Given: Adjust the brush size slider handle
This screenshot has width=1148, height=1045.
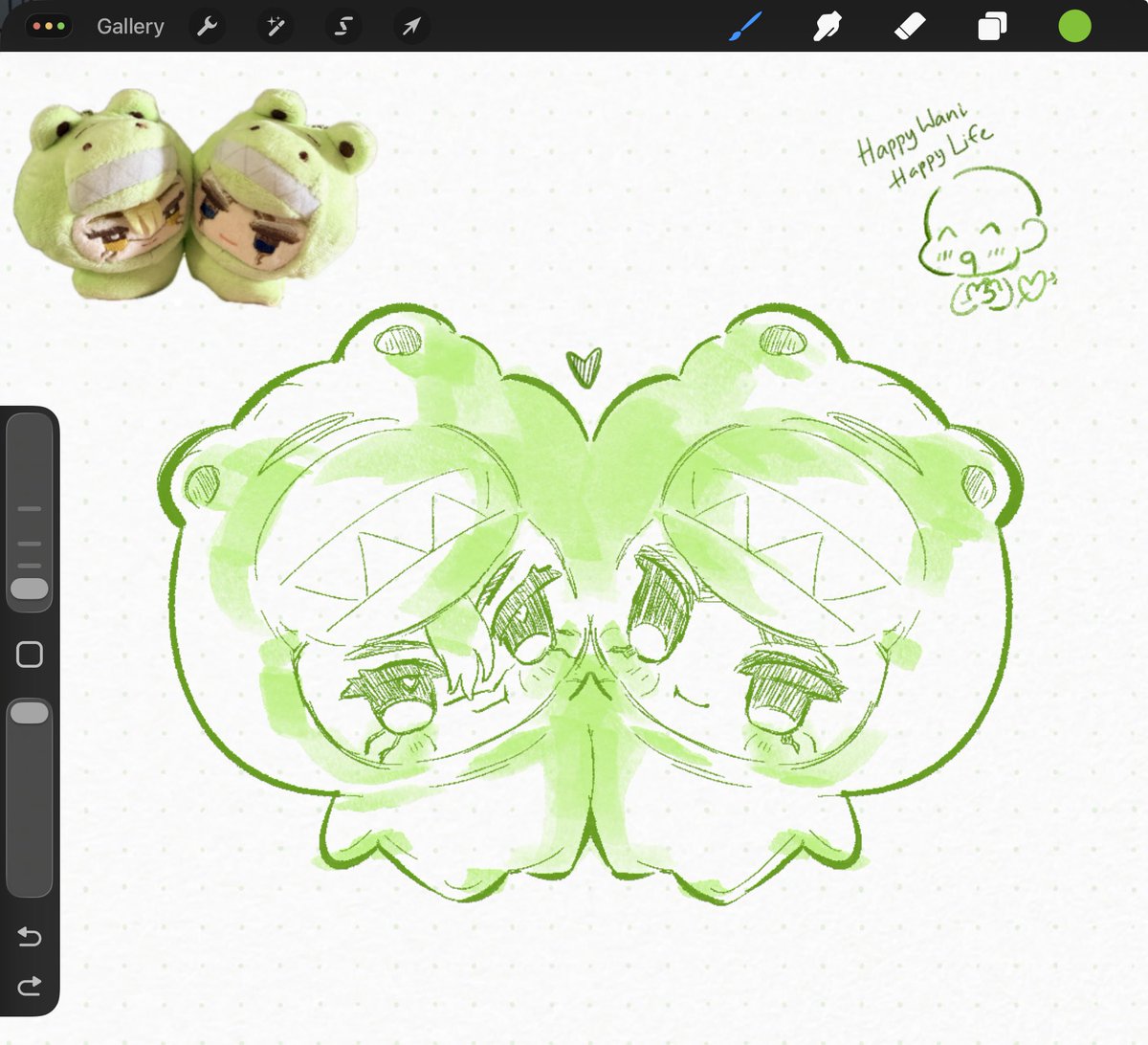Looking at the screenshot, I should (x=30, y=588).
